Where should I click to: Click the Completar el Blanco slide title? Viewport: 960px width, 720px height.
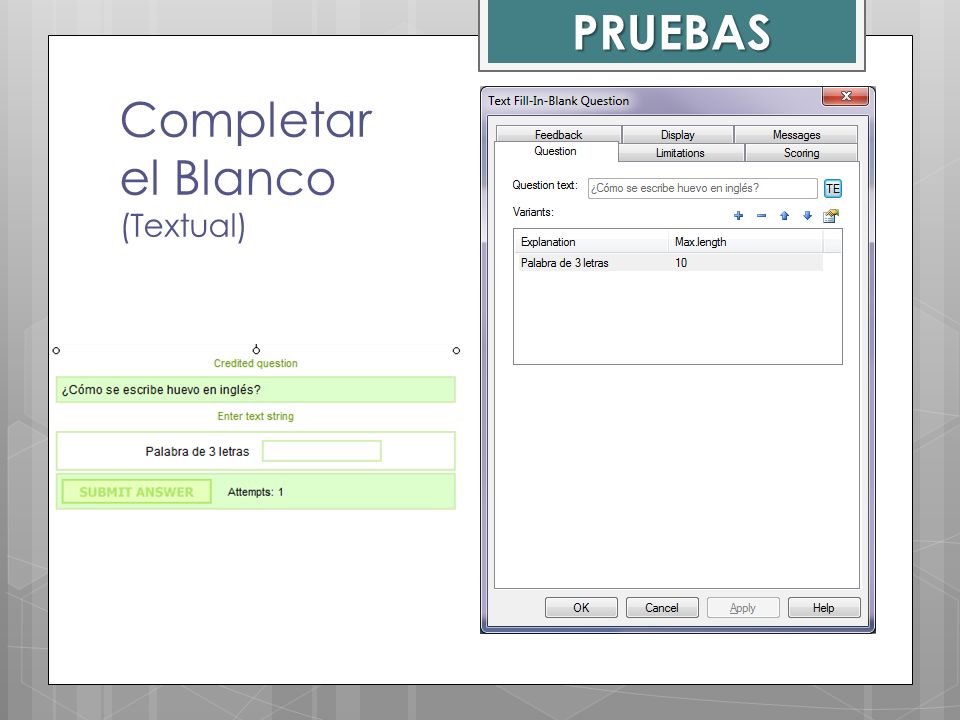(x=246, y=149)
